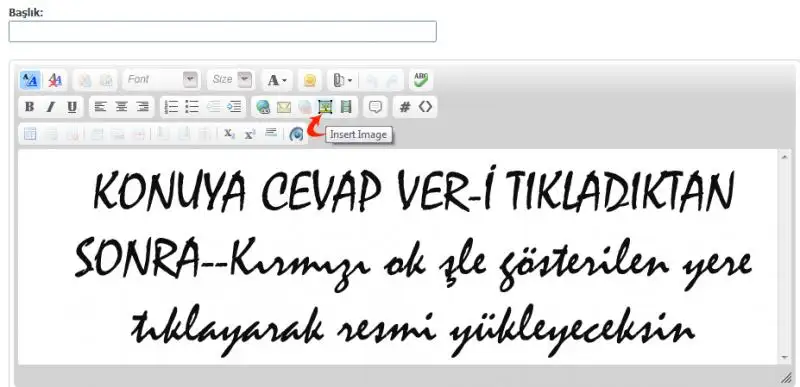The height and width of the screenshot is (387, 800).
Task: Align text to the left
Action: 101,107
